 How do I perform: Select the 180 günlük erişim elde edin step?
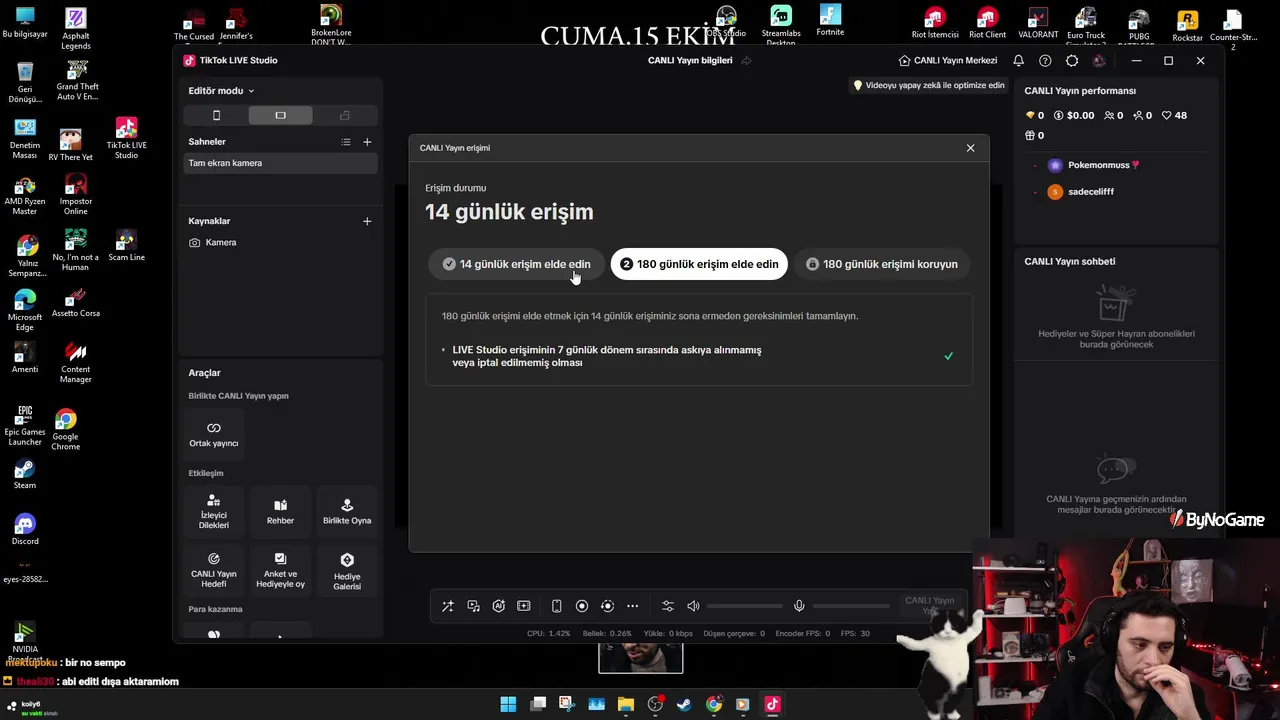pyautogui.click(x=699, y=264)
